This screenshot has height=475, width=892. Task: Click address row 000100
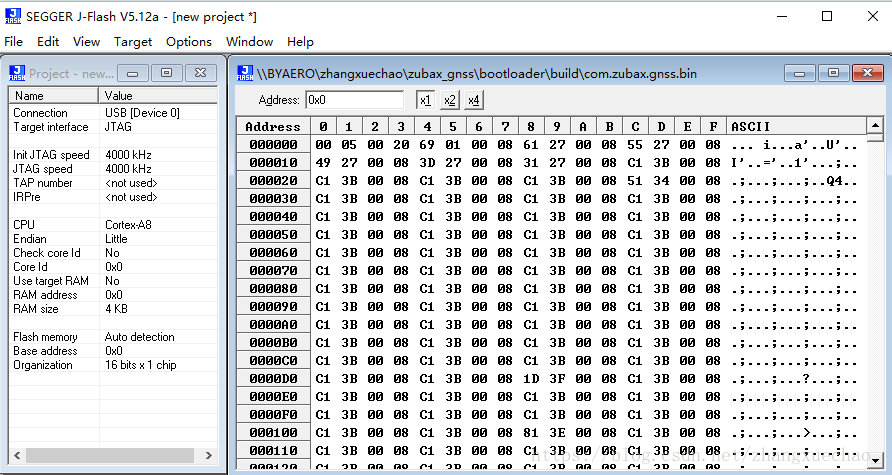tap(273, 433)
